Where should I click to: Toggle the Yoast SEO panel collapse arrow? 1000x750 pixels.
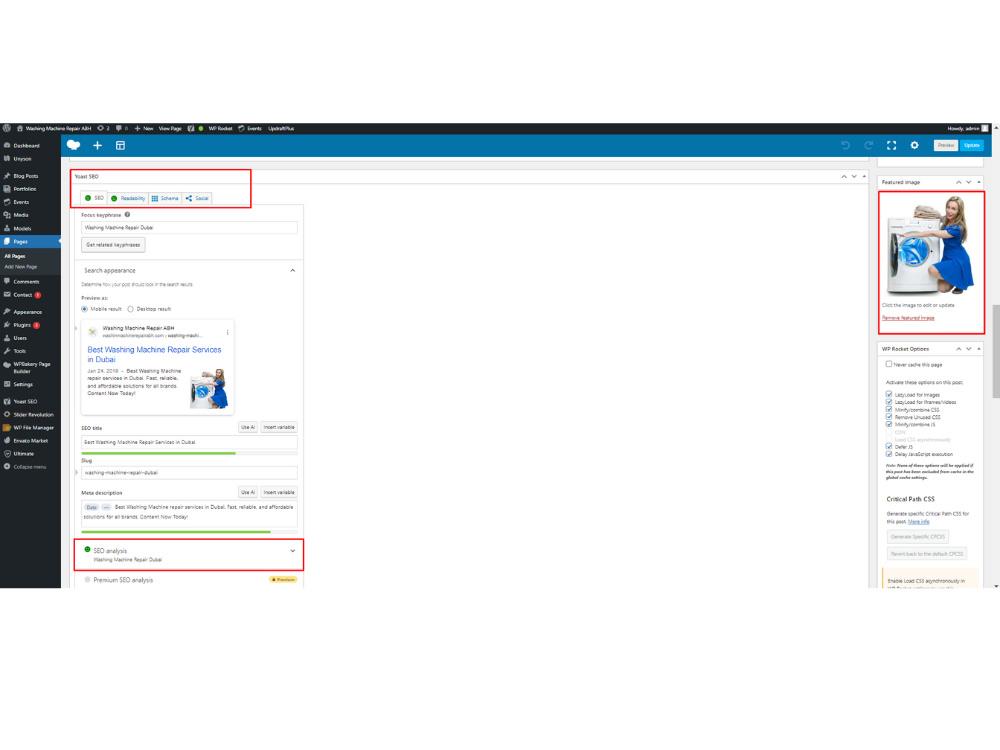click(x=865, y=177)
